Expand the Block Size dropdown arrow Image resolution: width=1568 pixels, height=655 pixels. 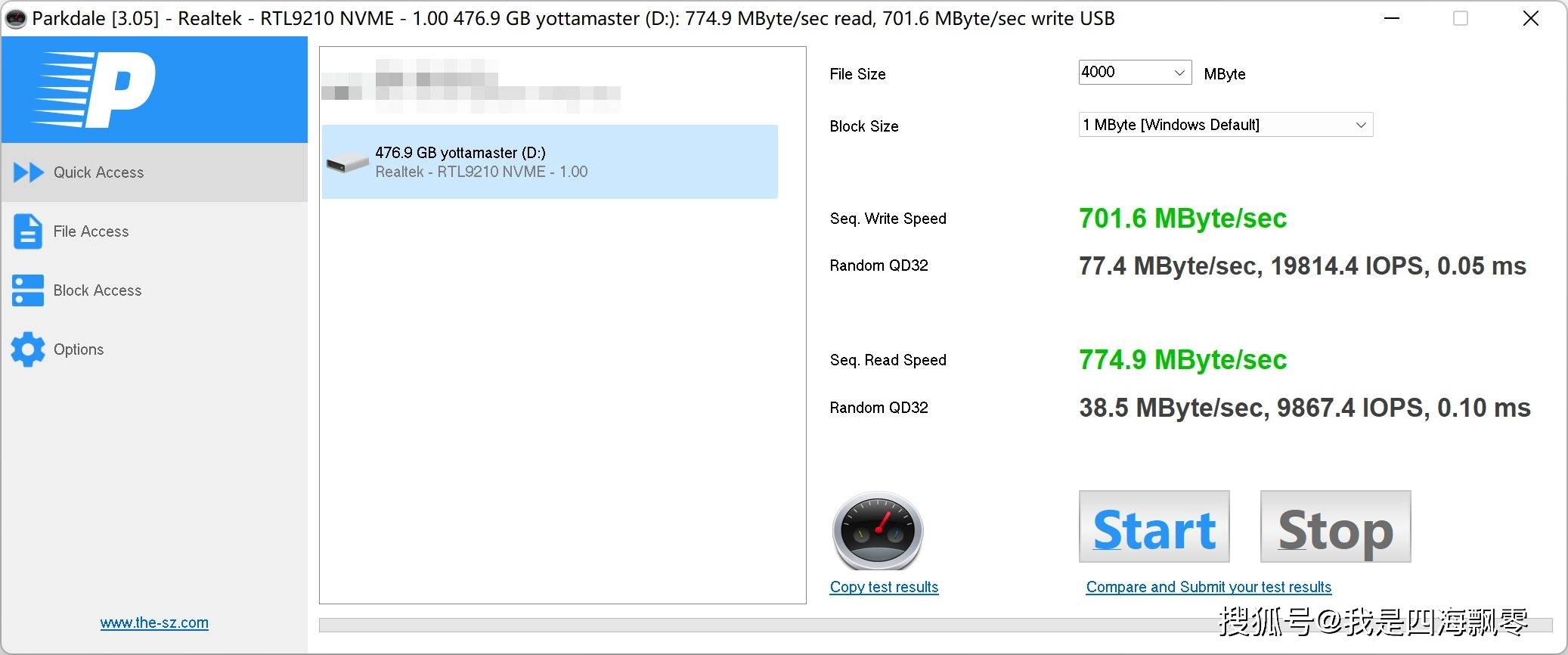1361,125
